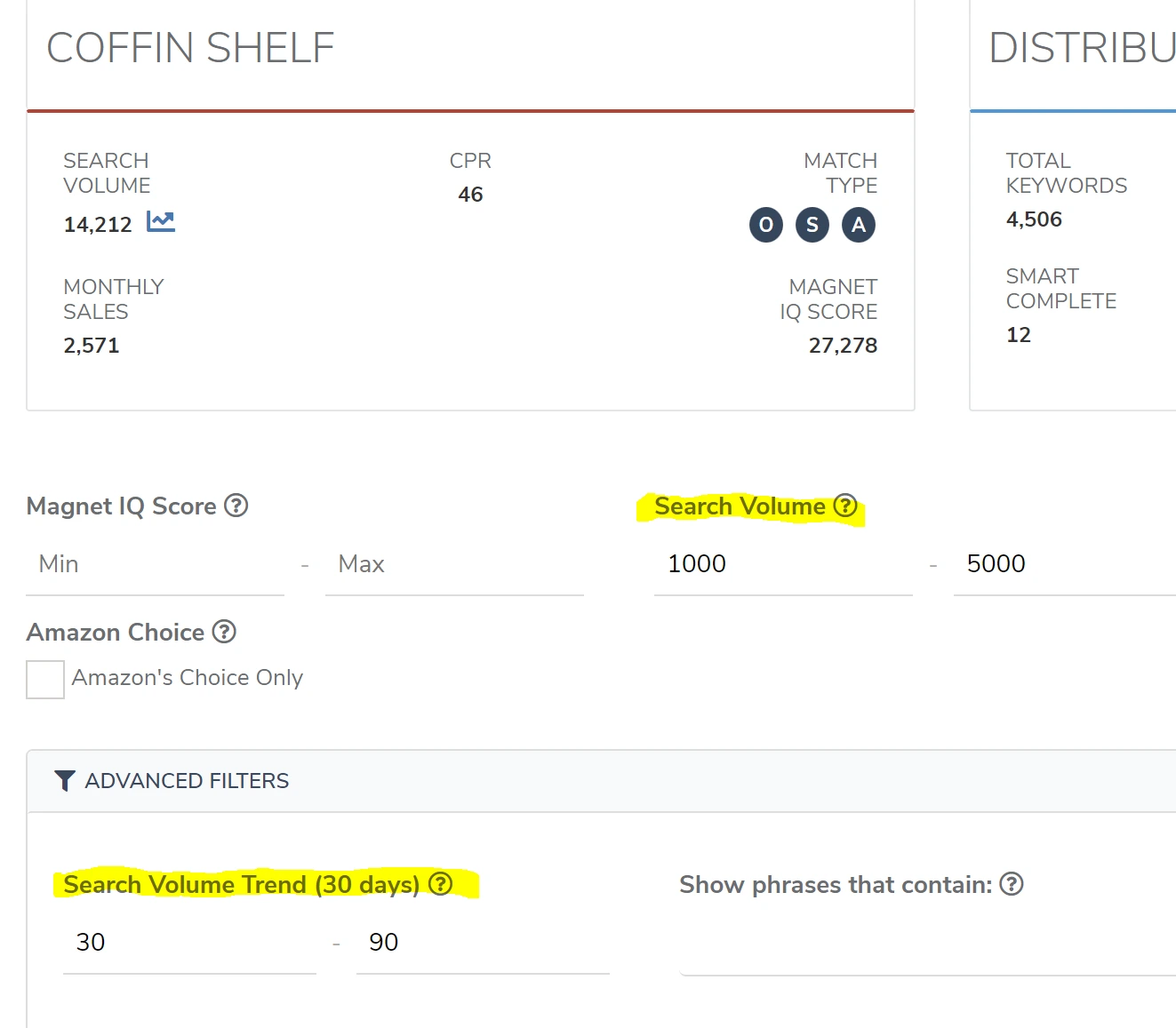Show the Amazon Choice help tooltip
This screenshot has height=1028, width=1176.
(x=224, y=632)
